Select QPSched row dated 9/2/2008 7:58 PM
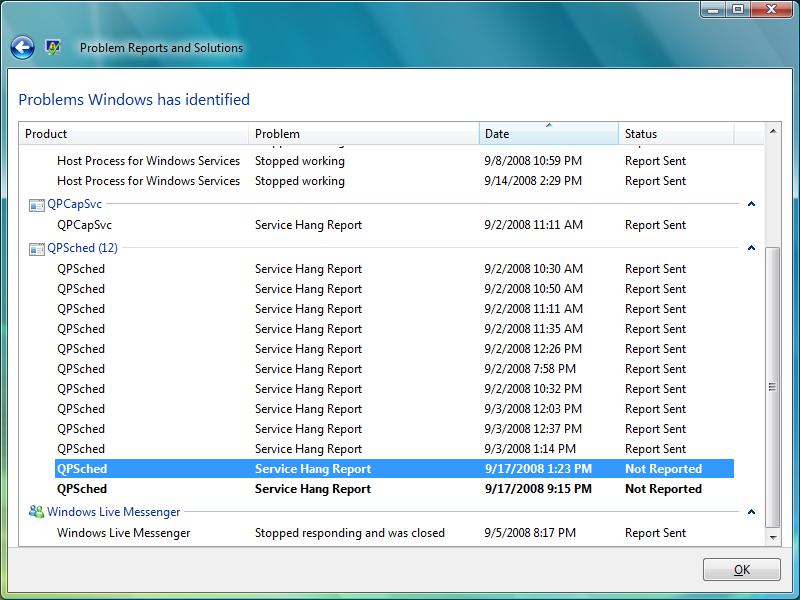 394,369
